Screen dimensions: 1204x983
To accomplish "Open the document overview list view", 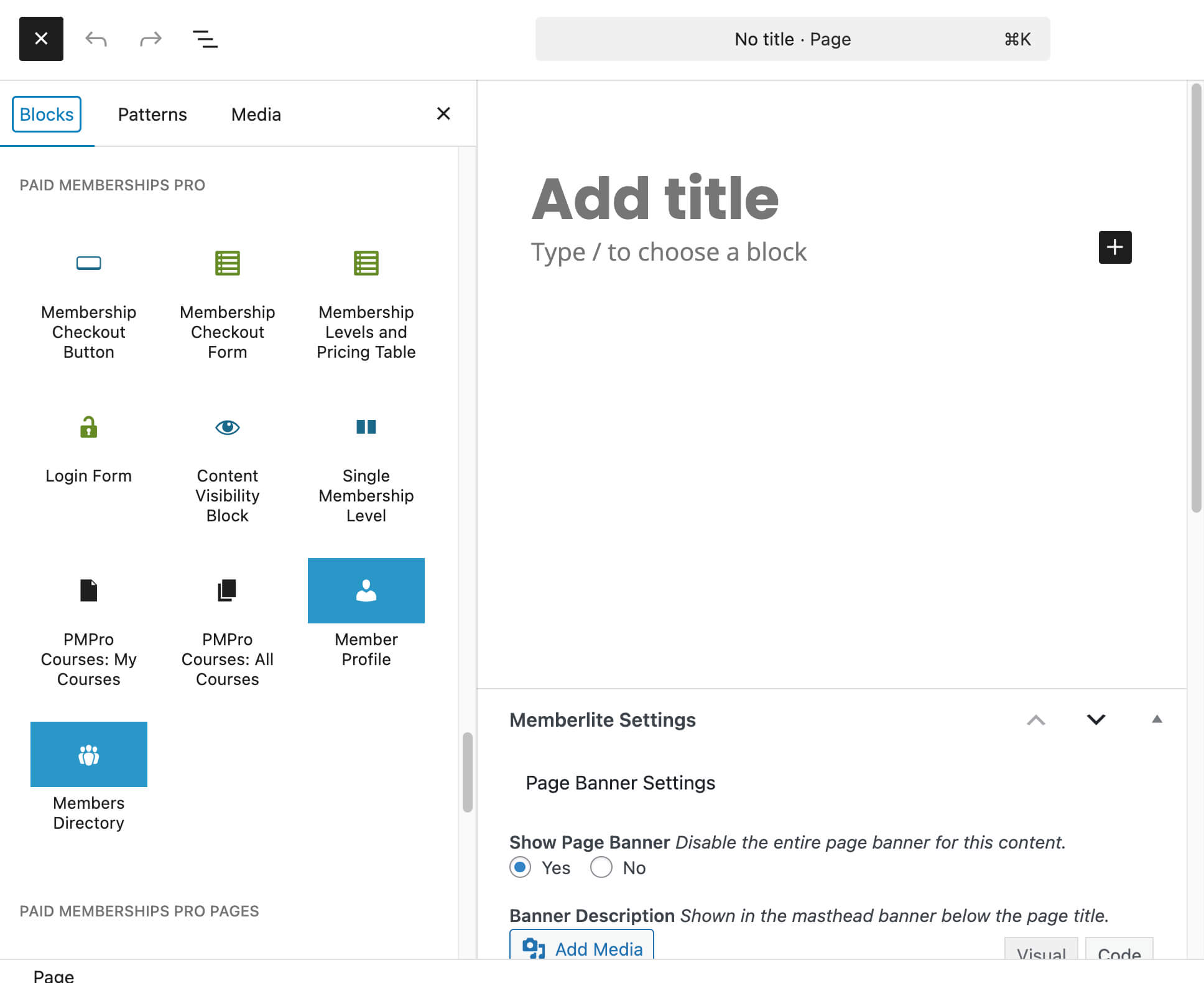I will (205, 39).
